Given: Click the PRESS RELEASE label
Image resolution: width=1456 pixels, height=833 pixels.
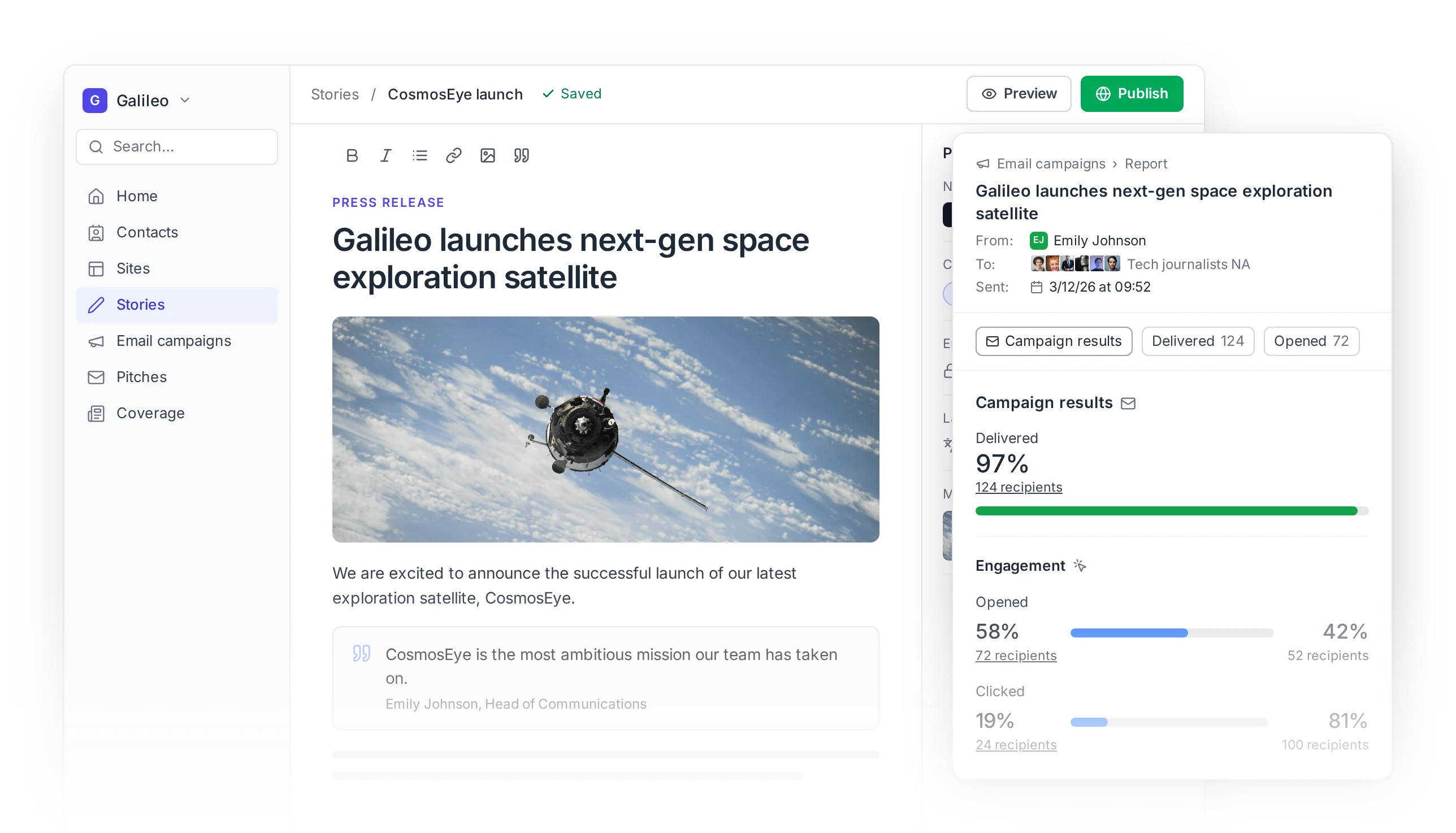Looking at the screenshot, I should [x=388, y=202].
